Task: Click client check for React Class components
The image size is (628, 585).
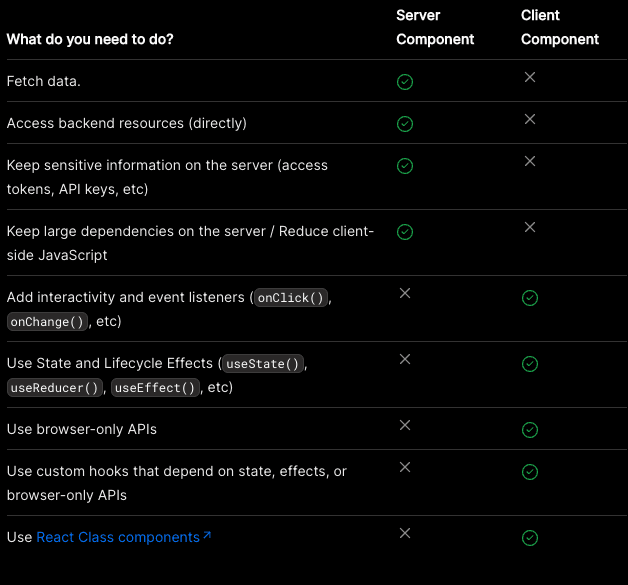Action: pos(530,538)
